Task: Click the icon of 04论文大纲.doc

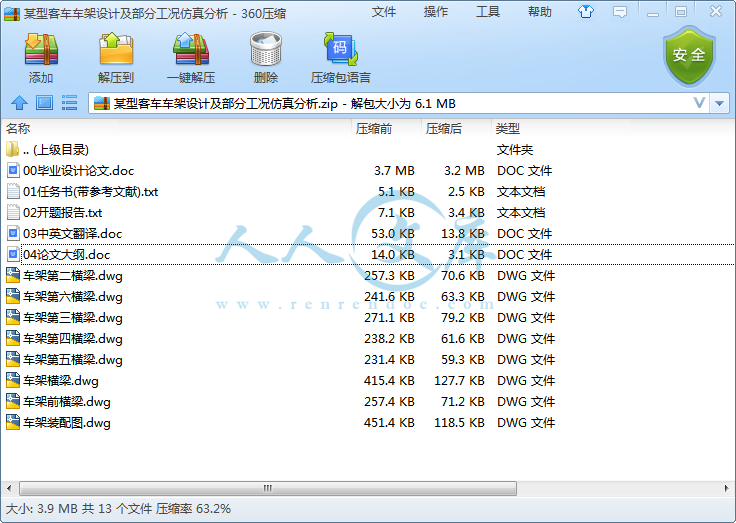Action: click(x=13, y=254)
